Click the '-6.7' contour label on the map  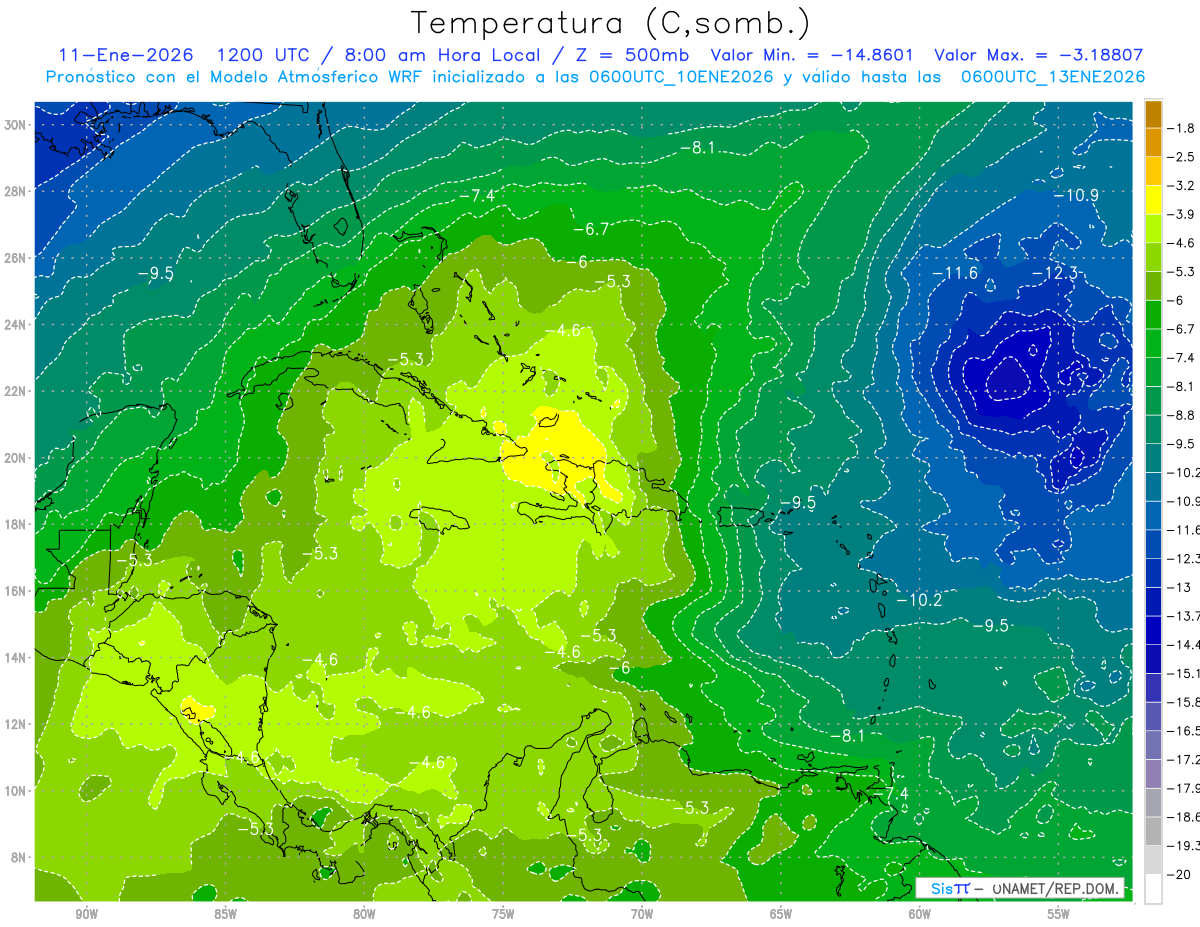pos(591,229)
